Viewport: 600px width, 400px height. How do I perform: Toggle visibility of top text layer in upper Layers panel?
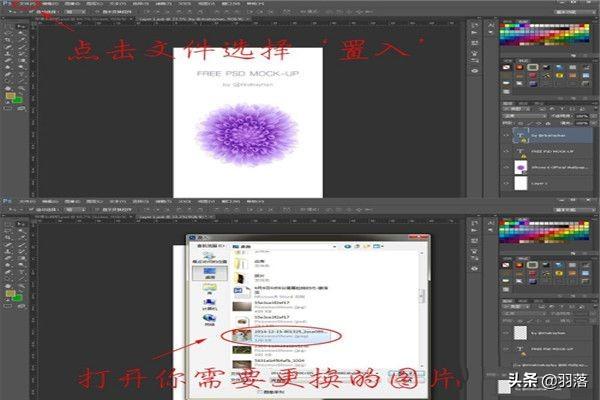[x=506, y=134]
